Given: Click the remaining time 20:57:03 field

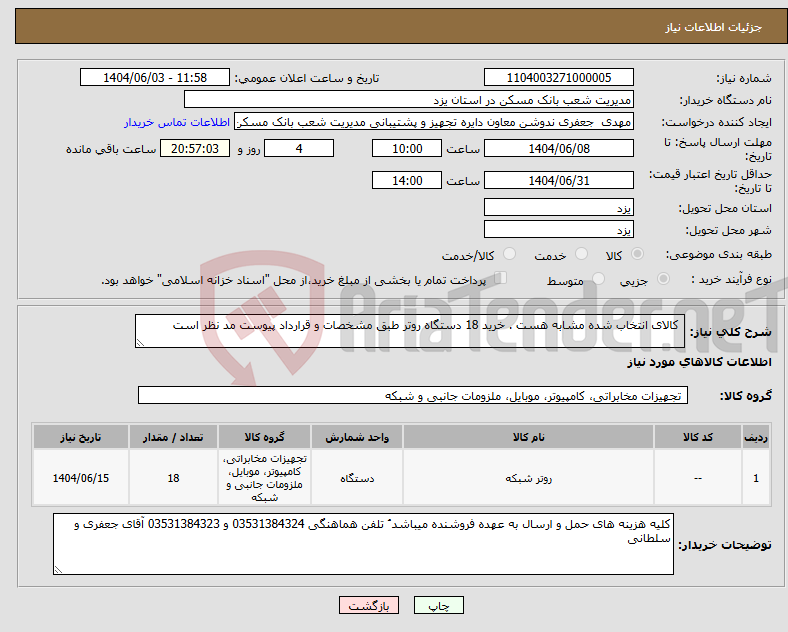Looking at the screenshot, I should coord(195,148).
